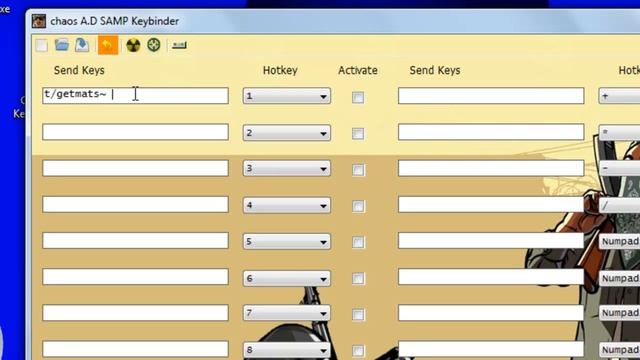640x360 pixels.
Task: Click the right Send Keys field in eighth row
Action: tap(491, 349)
